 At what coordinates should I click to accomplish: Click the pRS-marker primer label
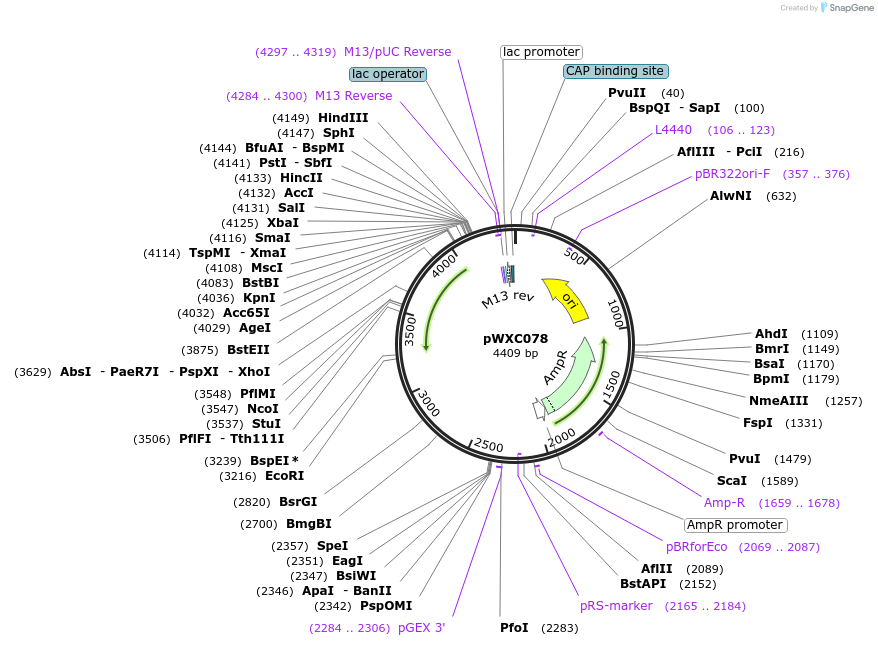click(x=615, y=606)
